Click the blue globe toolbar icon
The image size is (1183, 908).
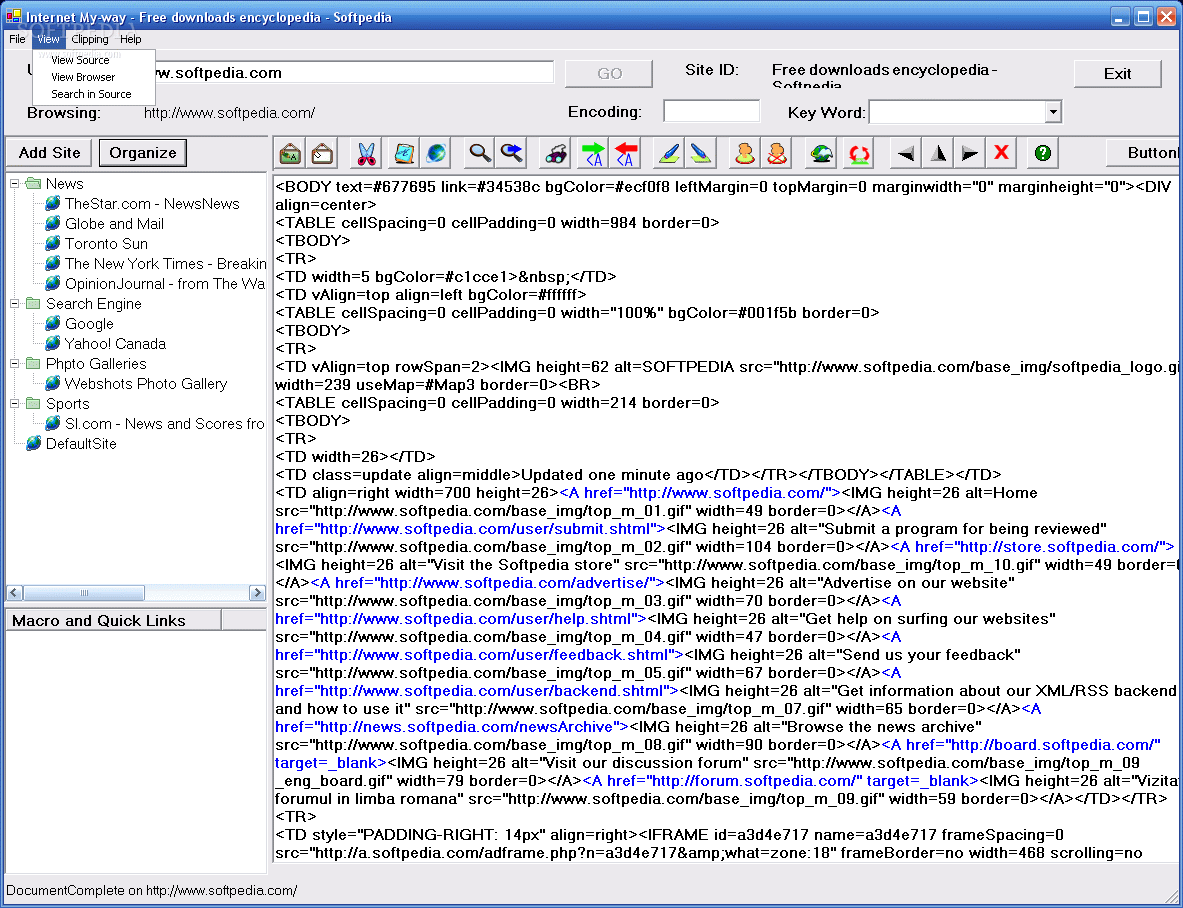(436, 153)
